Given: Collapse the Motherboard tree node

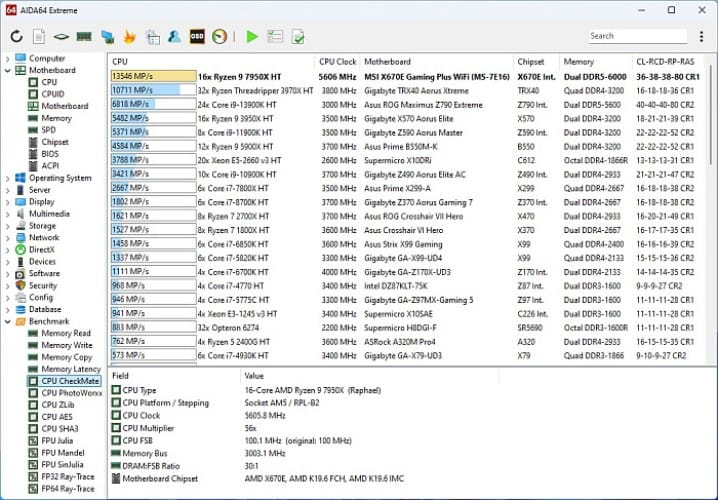Looking at the screenshot, I should (x=8, y=71).
